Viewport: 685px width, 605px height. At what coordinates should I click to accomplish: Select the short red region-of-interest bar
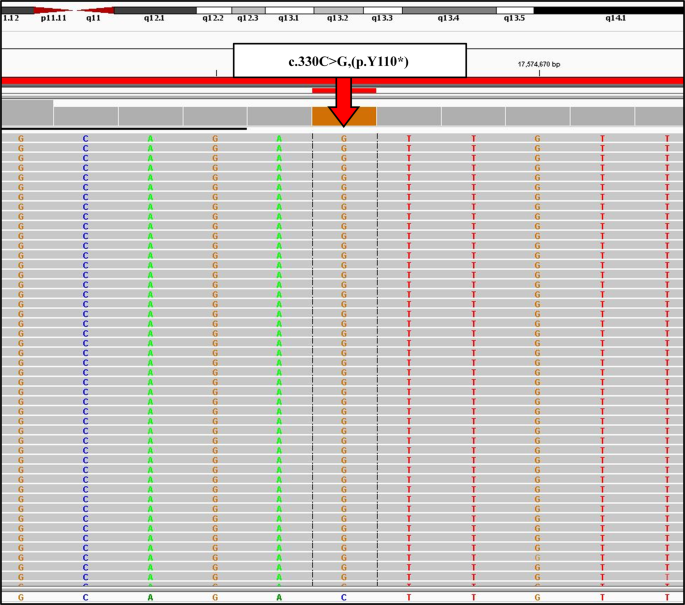tap(344, 90)
